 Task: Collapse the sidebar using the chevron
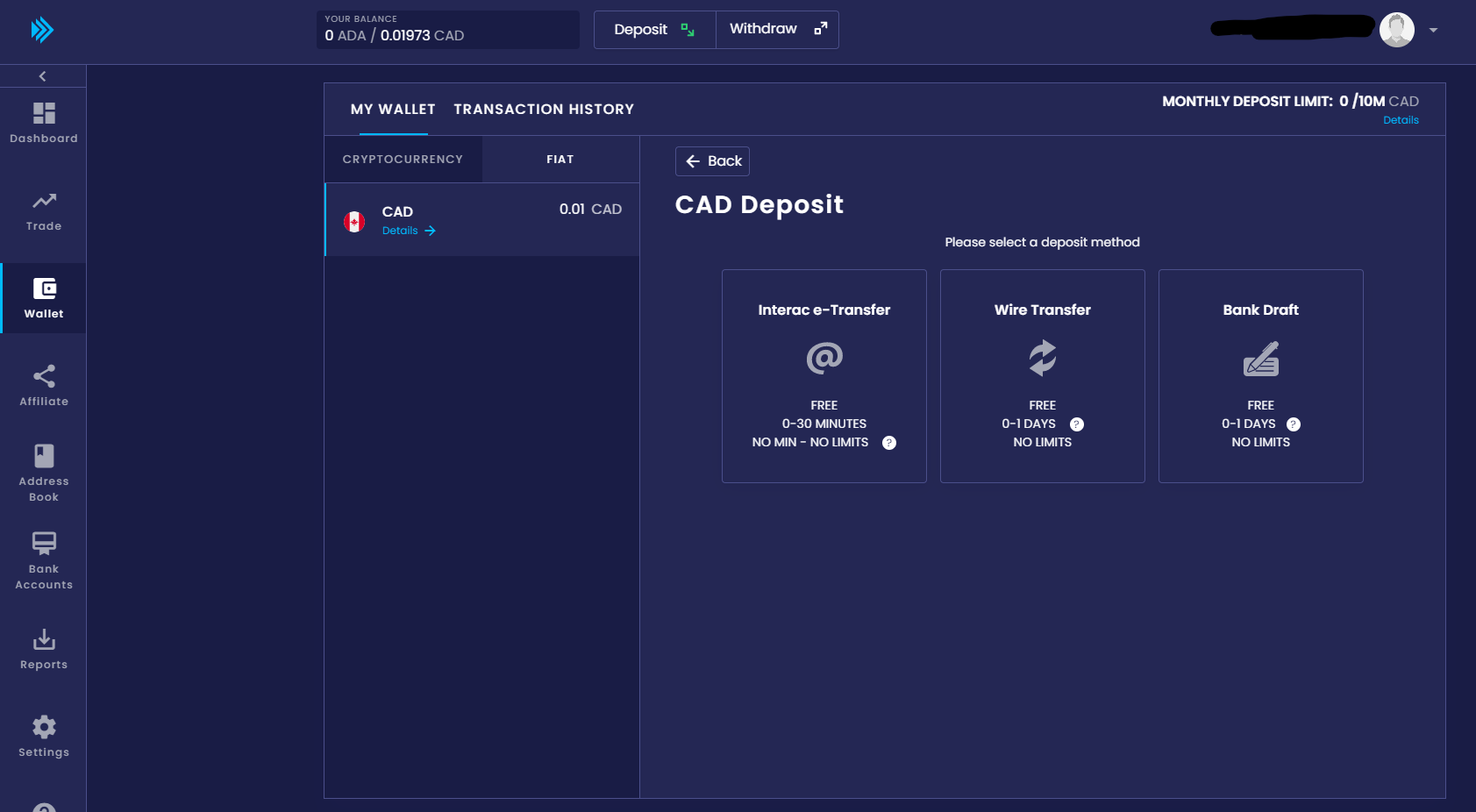pyautogui.click(x=42, y=76)
